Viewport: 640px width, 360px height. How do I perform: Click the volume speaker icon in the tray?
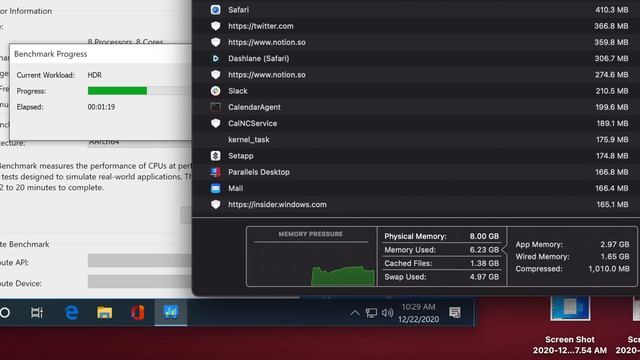coord(387,313)
